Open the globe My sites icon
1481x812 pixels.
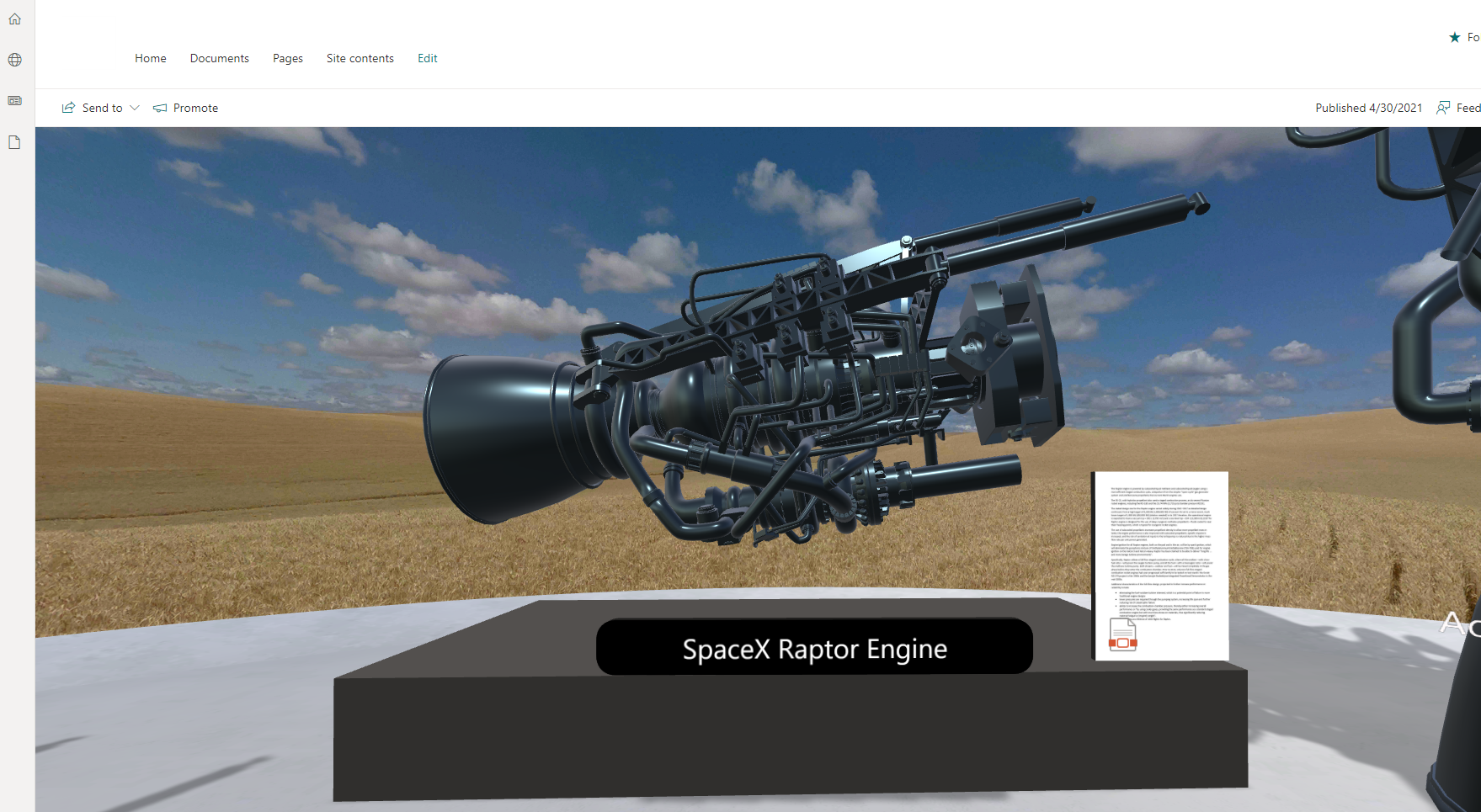pyautogui.click(x=14, y=60)
